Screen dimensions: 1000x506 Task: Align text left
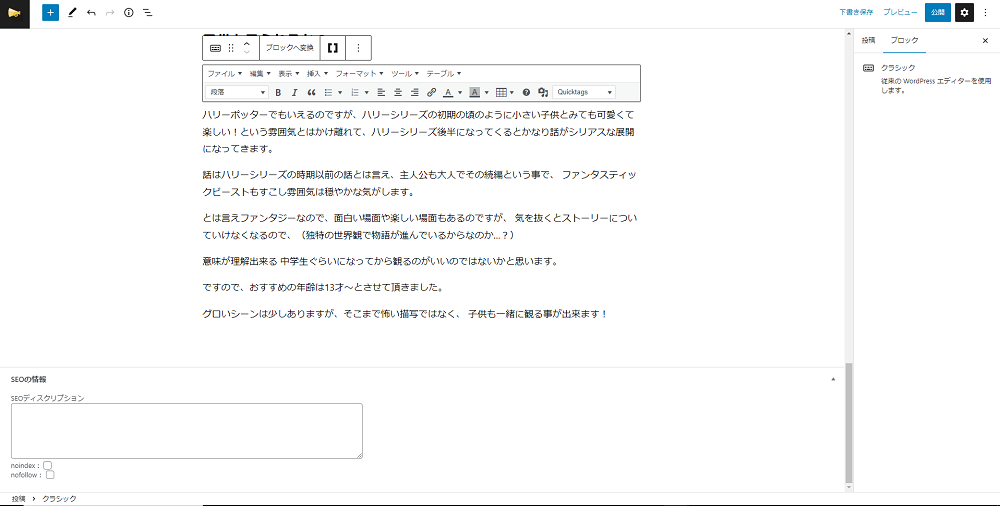point(381,93)
